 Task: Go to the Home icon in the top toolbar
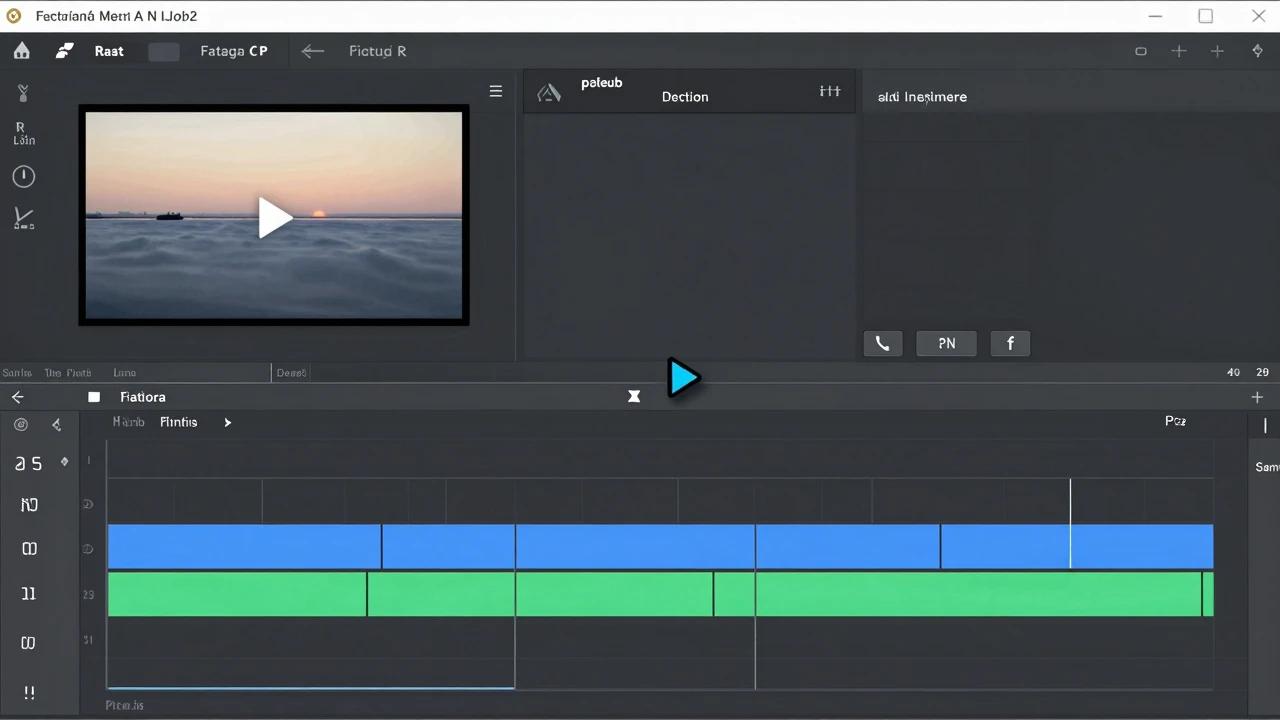pyautogui.click(x=21, y=51)
